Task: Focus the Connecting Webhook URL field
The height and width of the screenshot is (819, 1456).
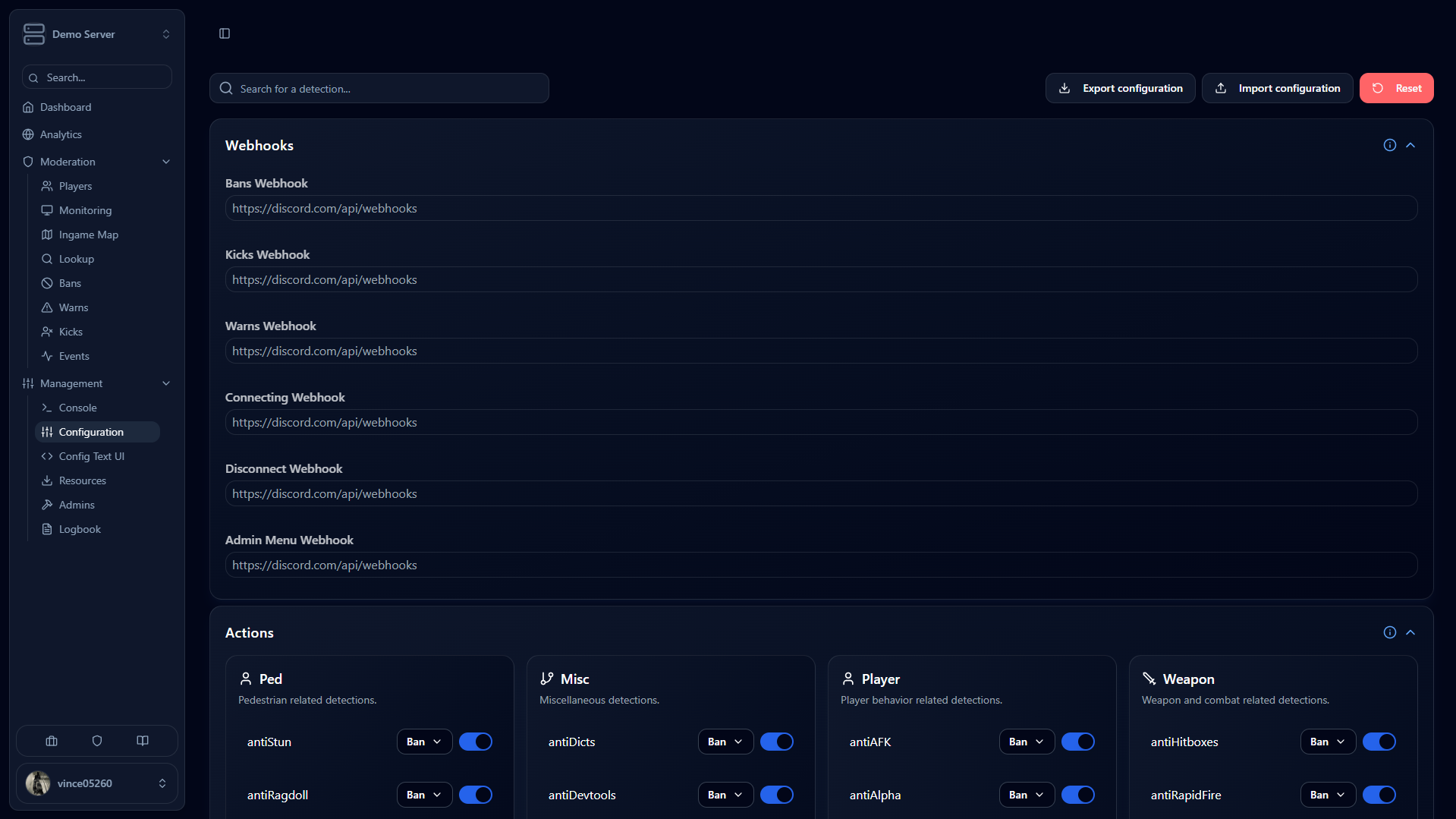Action: (x=821, y=422)
